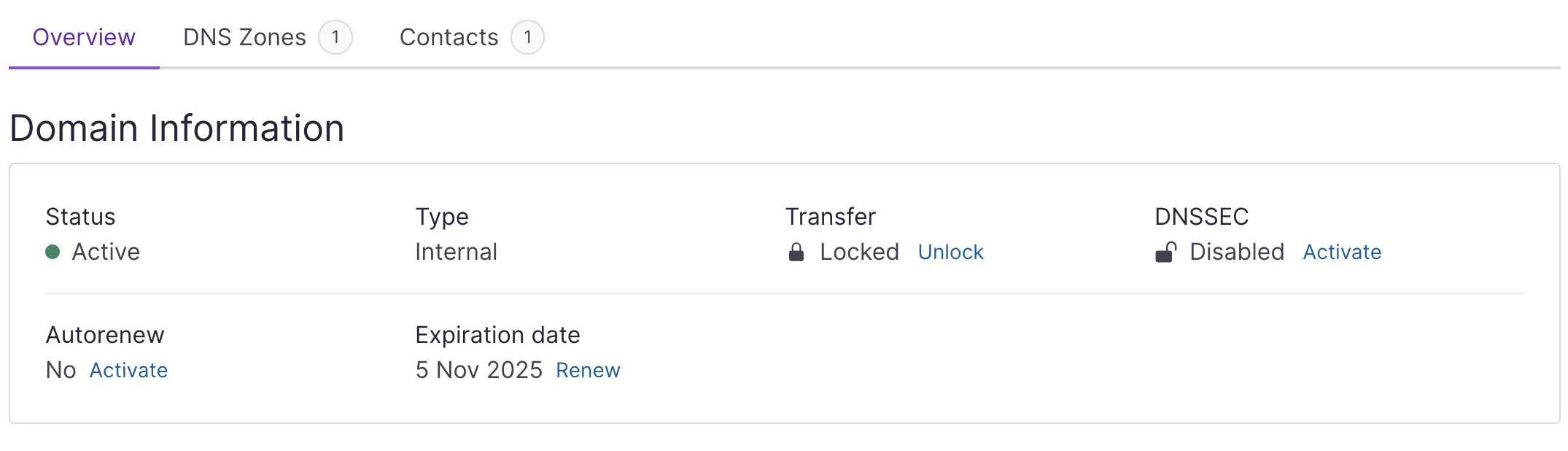This screenshot has width=1568, height=451.
Task: Activate DNSSEC for the domain
Action: (1342, 253)
